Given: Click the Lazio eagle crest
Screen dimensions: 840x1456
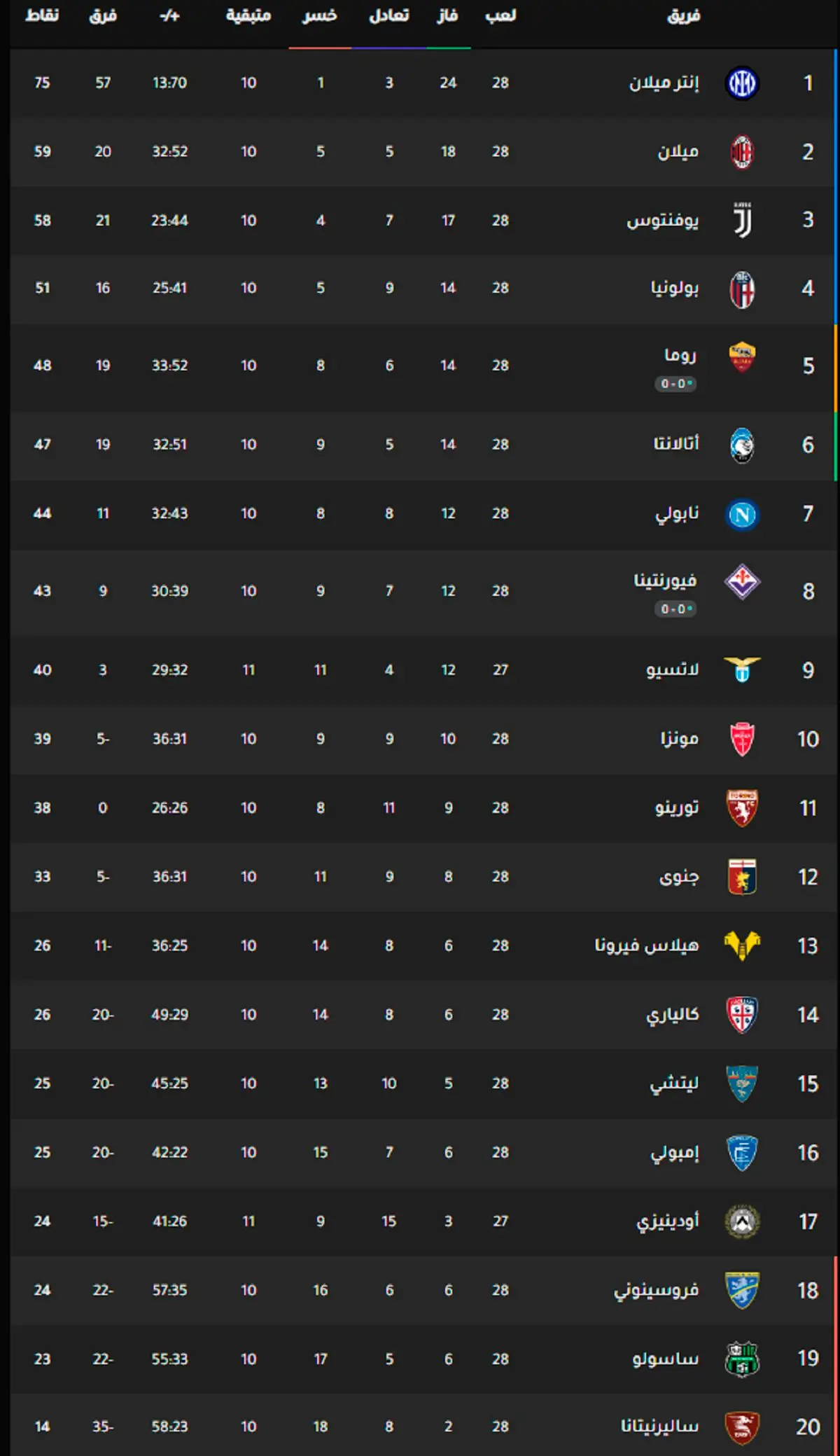Looking at the screenshot, I should pyautogui.click(x=742, y=670).
